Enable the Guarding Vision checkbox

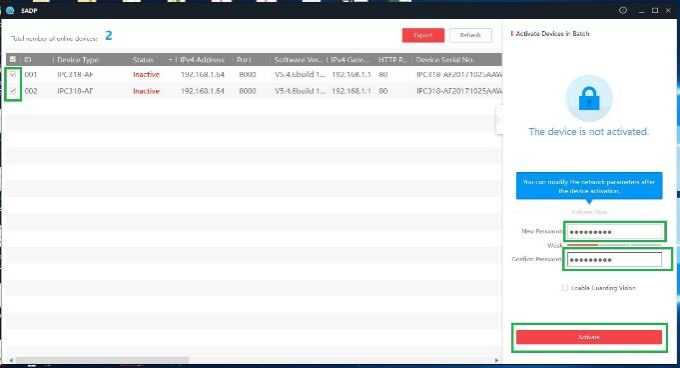(x=564, y=288)
